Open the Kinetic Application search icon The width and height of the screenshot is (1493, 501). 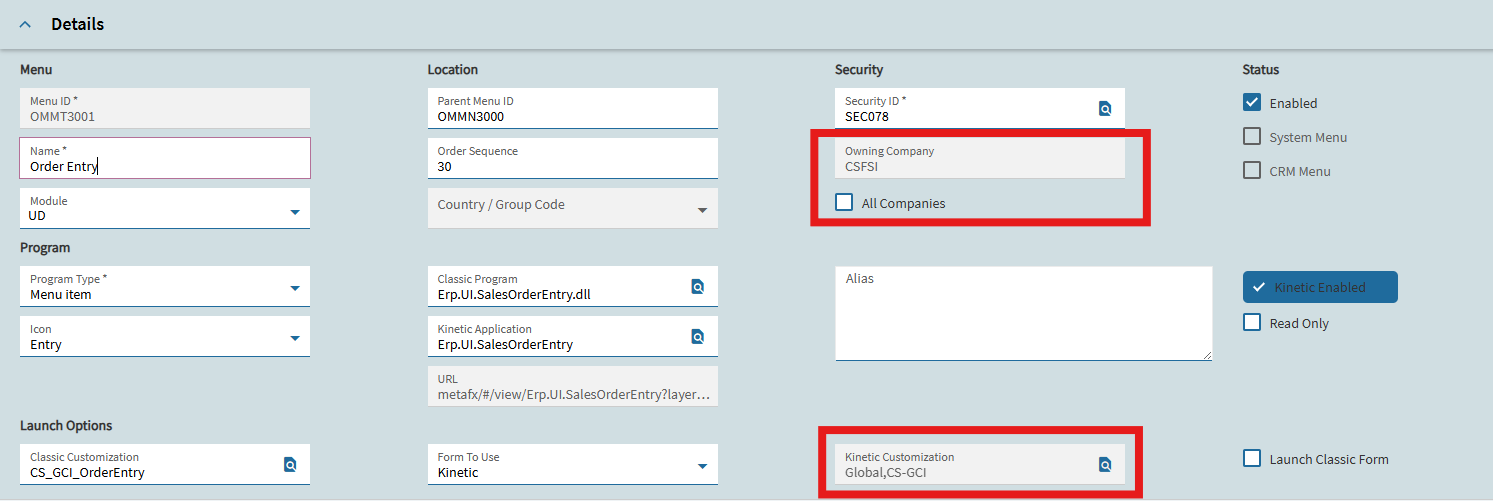pos(698,336)
